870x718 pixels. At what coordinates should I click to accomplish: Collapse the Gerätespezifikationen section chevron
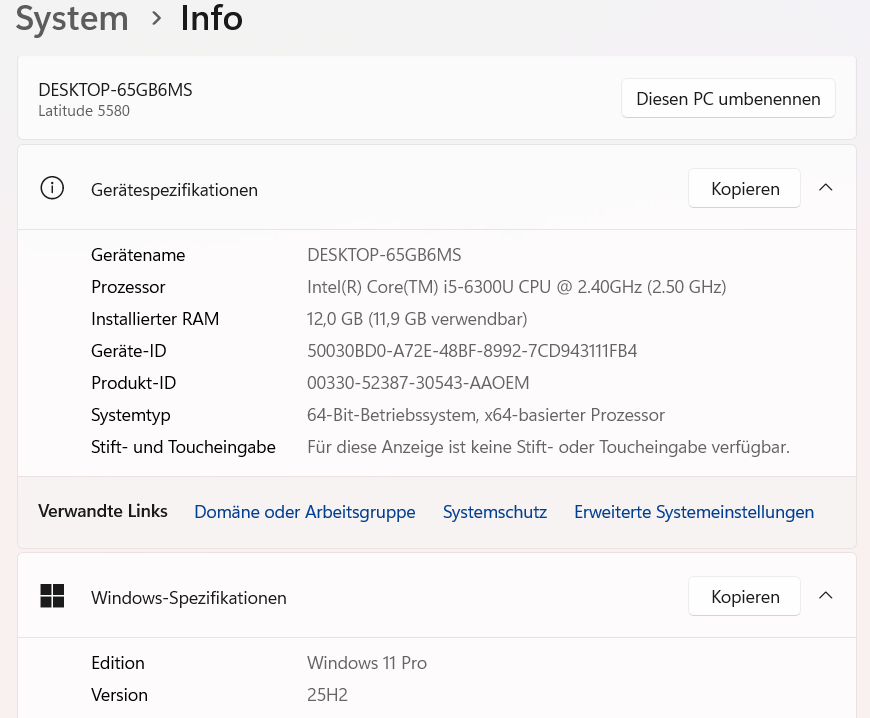[826, 188]
